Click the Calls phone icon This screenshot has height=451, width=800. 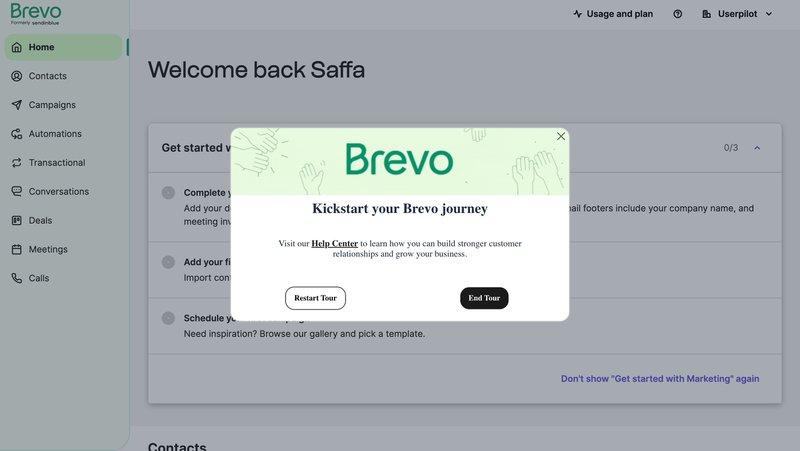(x=17, y=278)
